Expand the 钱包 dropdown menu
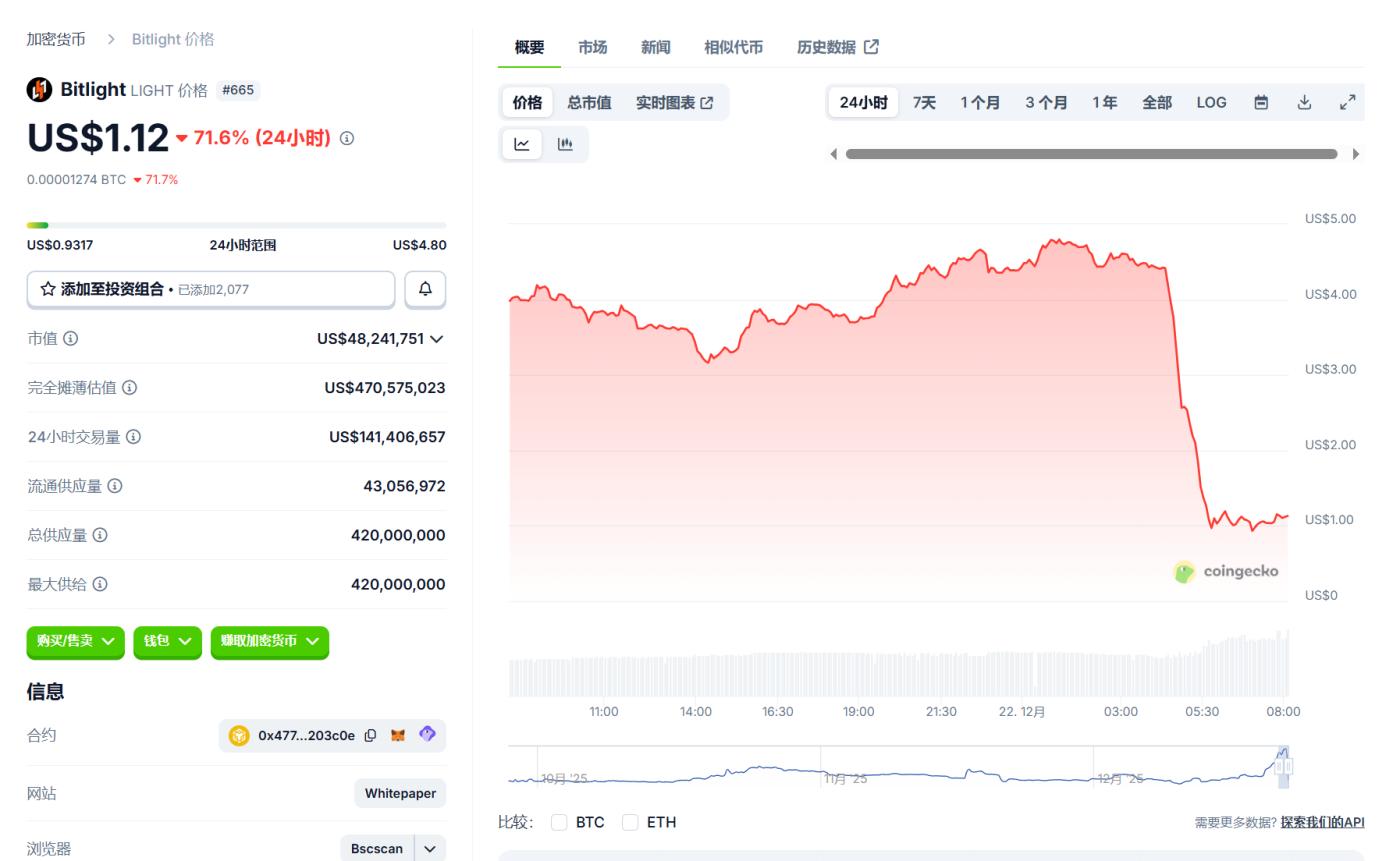The image size is (1400, 861). click(167, 641)
